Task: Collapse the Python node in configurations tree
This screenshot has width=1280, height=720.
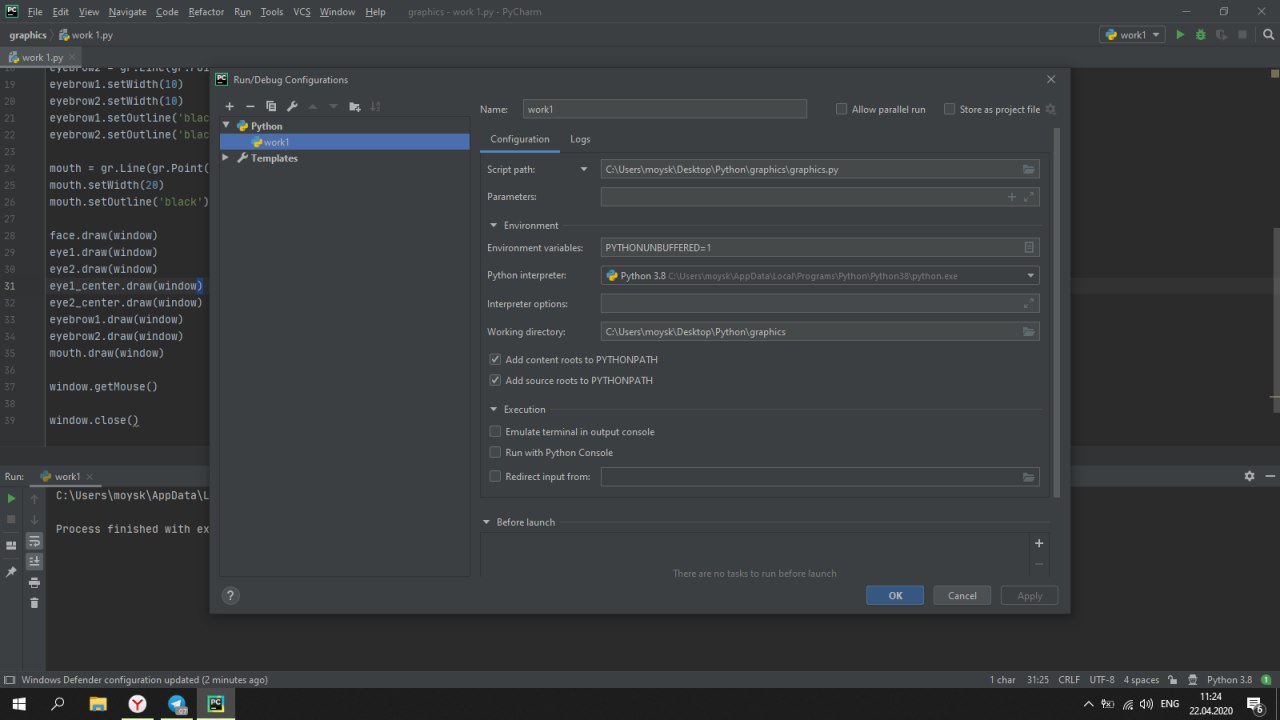Action: (x=227, y=126)
